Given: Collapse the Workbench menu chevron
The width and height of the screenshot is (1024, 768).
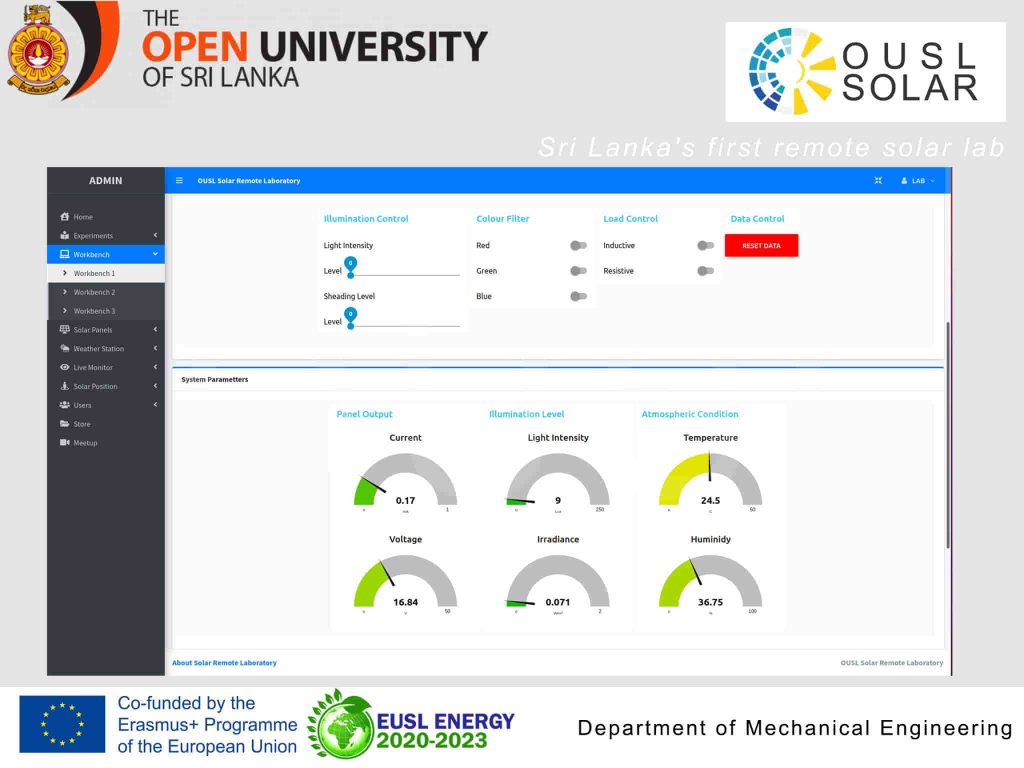Looking at the screenshot, I should click(x=155, y=254).
